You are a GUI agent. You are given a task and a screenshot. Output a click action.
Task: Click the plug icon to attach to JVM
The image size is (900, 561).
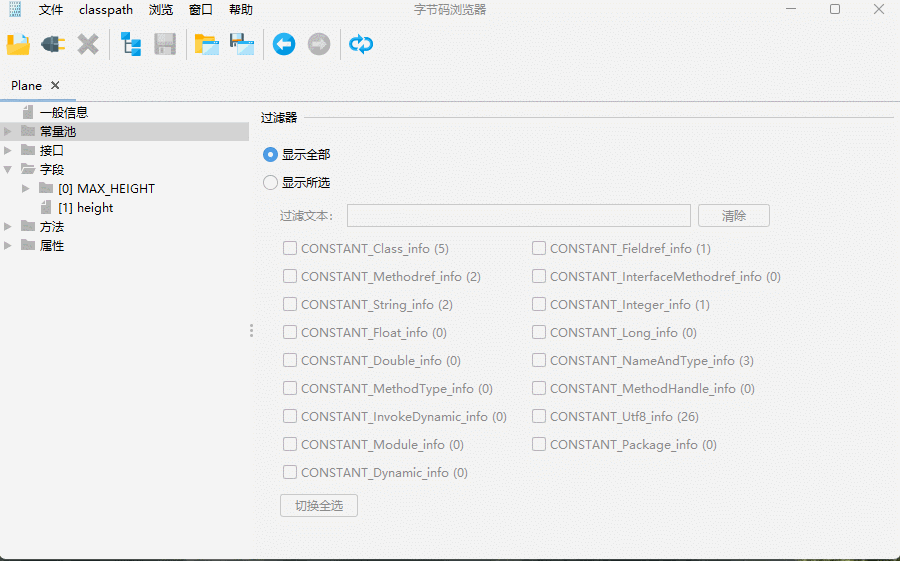coord(53,44)
